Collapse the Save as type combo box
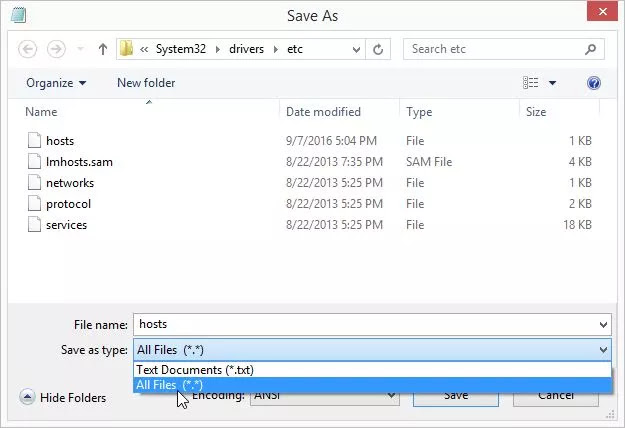This screenshot has height=428, width=625. [372, 350]
